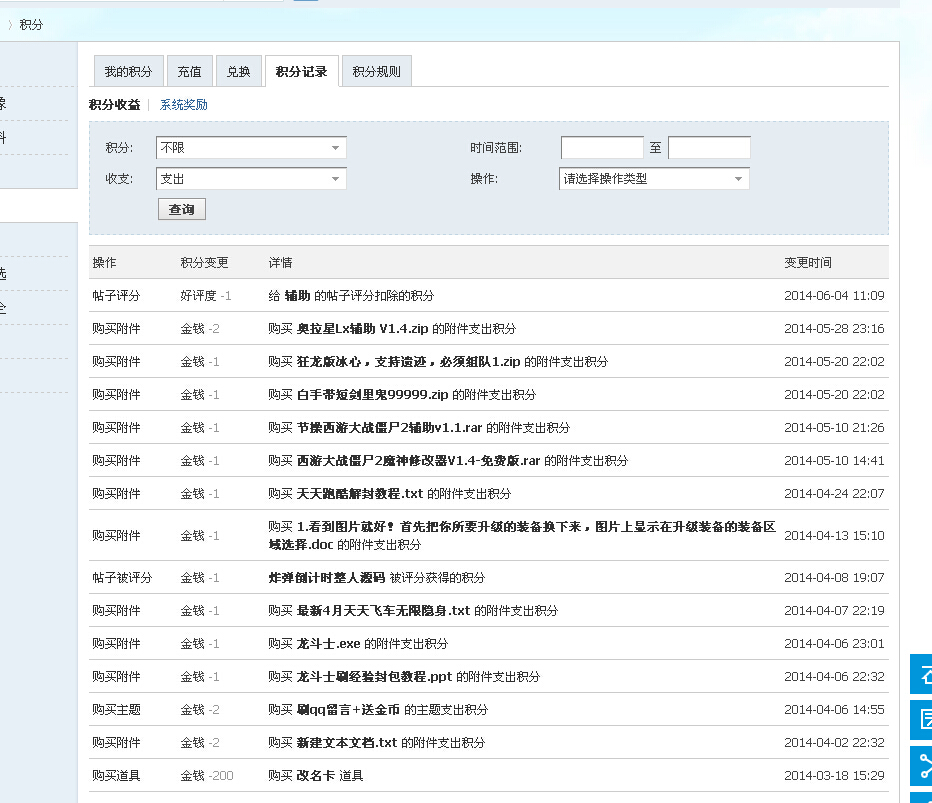Switch to the 兑换 tab
Image resolution: width=932 pixels, height=803 pixels.
click(x=238, y=71)
